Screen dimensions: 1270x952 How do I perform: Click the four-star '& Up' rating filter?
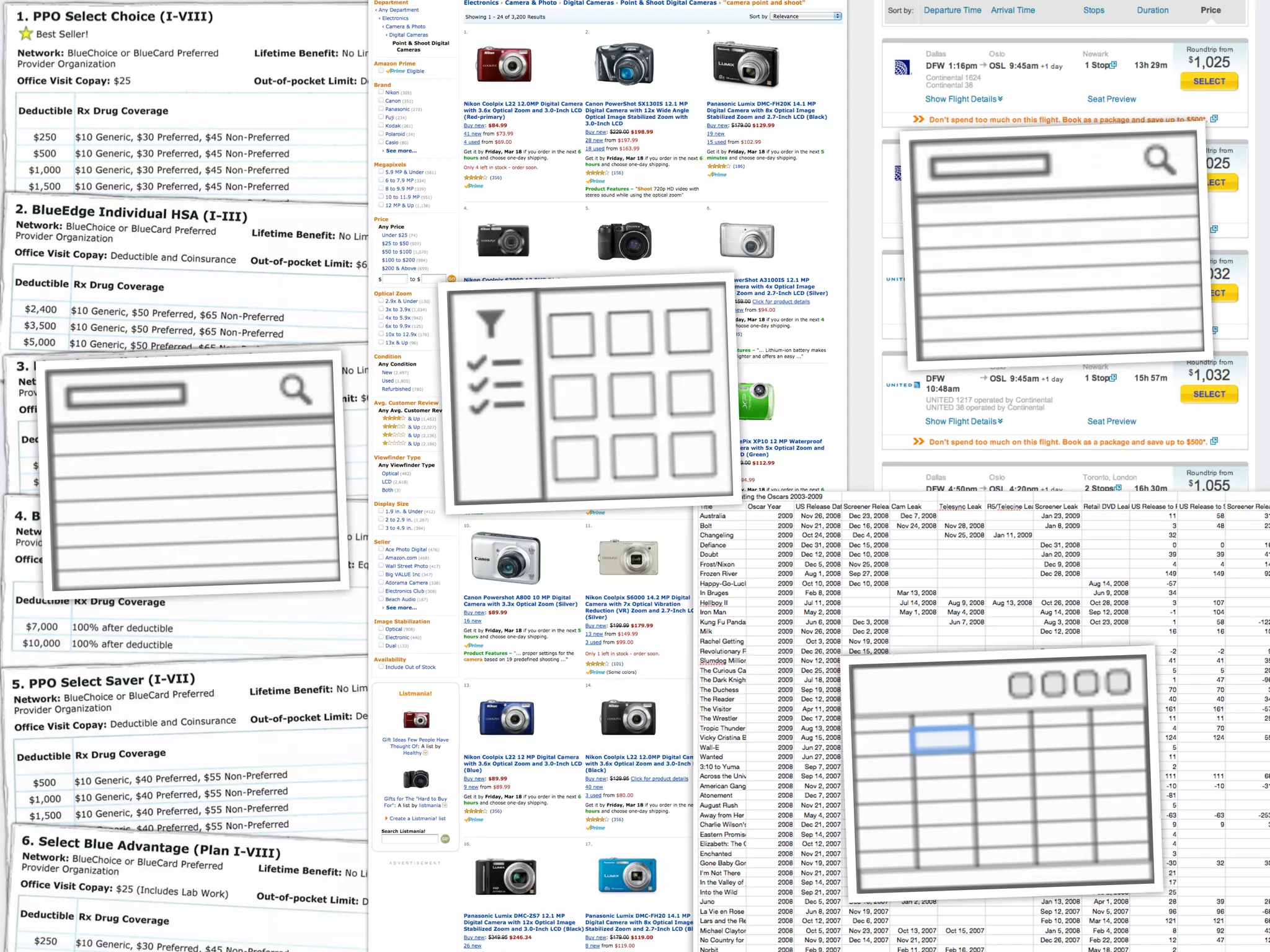tap(414, 418)
